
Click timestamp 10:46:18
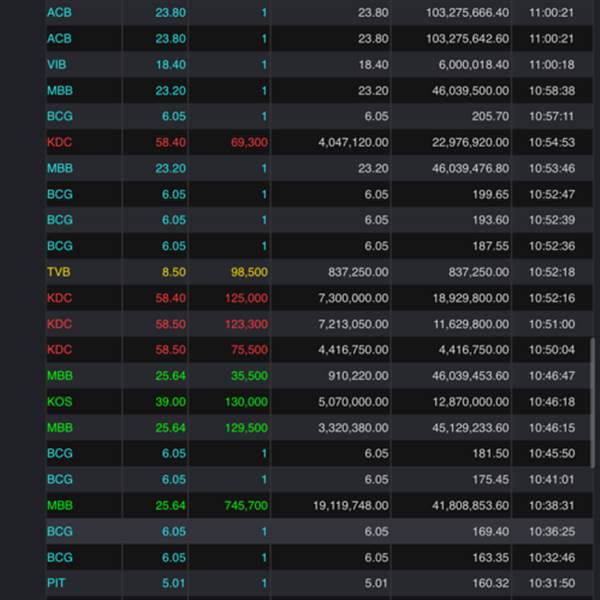552,402
